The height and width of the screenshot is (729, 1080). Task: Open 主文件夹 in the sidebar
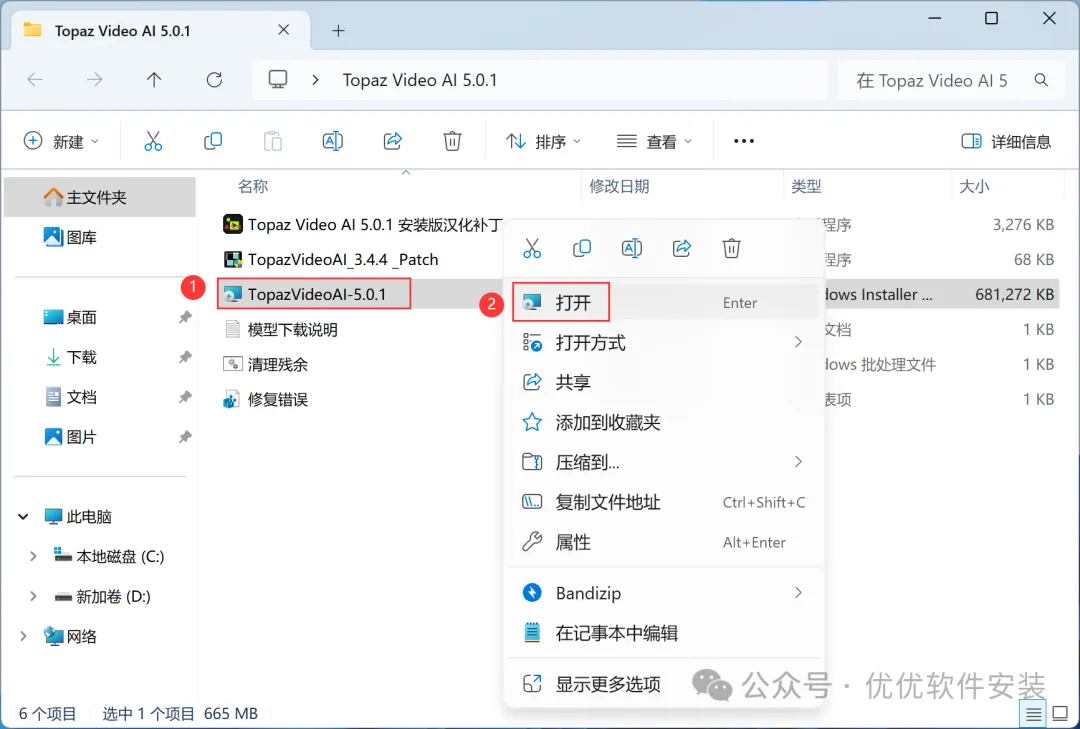tap(100, 197)
